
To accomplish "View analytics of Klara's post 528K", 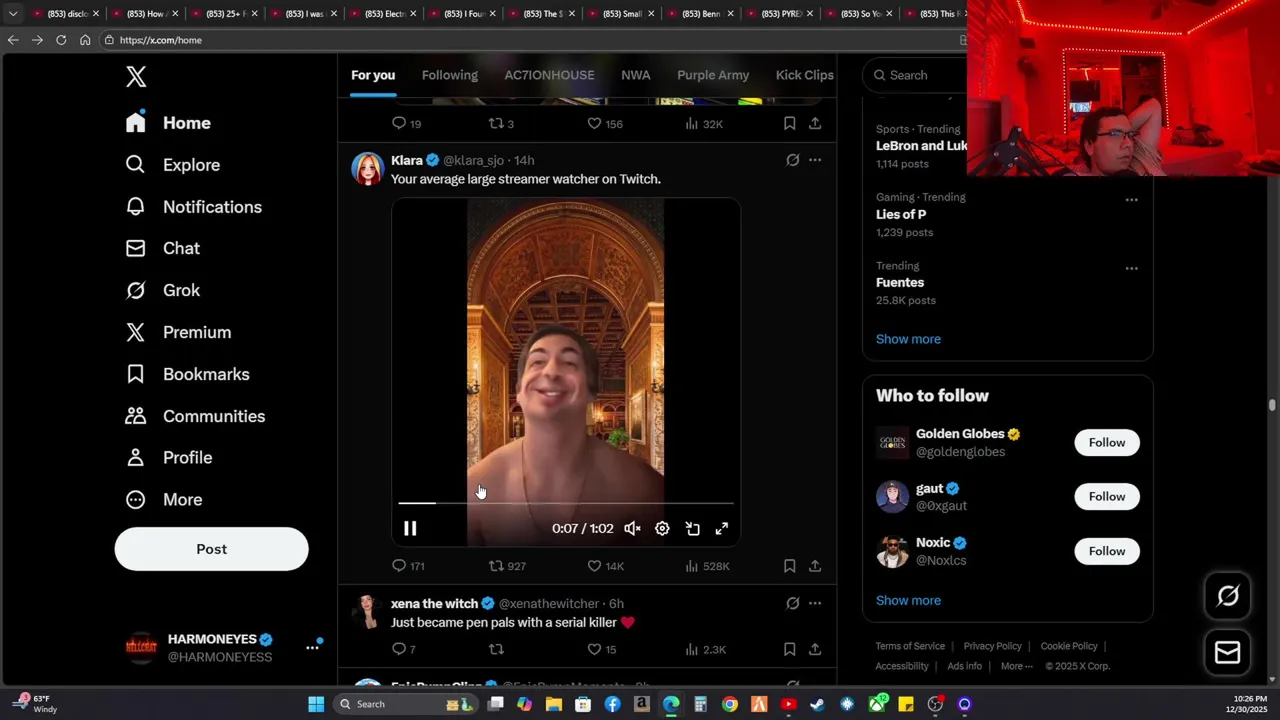I will point(707,566).
